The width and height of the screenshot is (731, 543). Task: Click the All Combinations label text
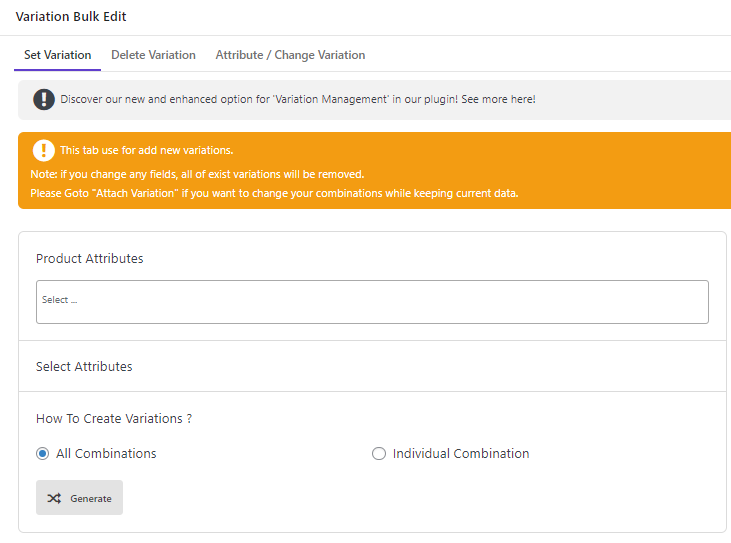[x=106, y=454]
